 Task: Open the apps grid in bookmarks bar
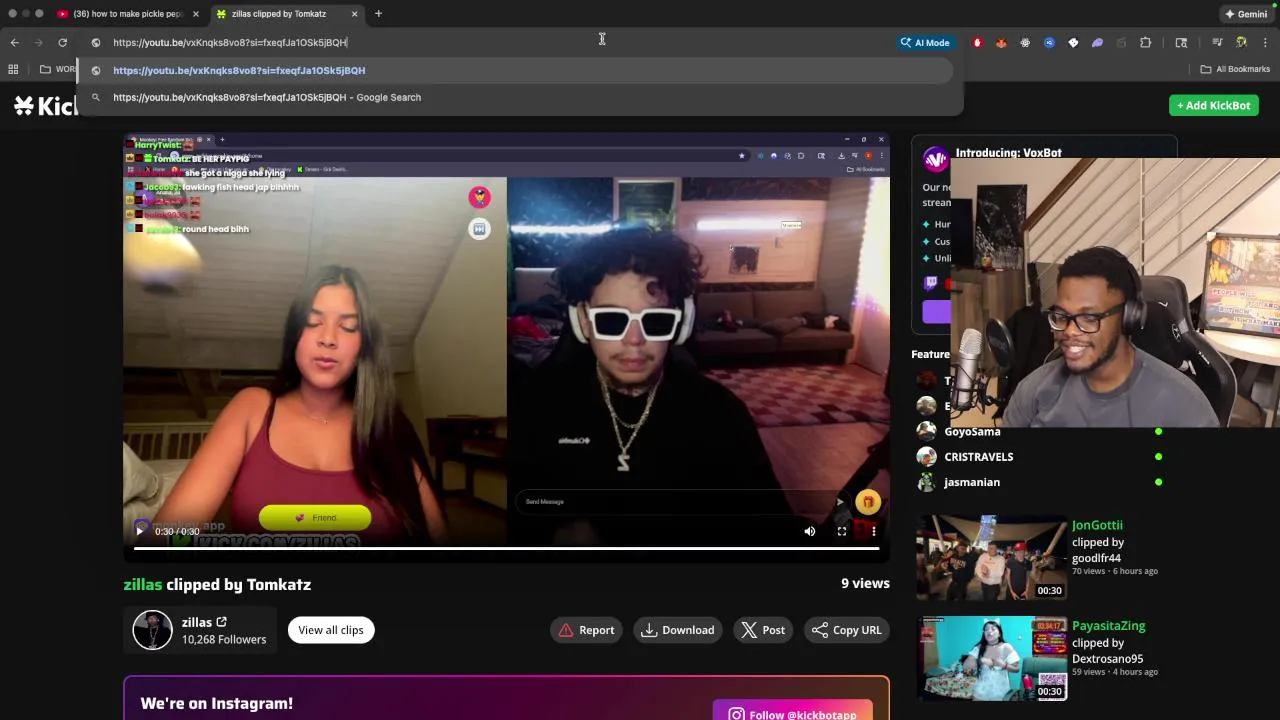13,69
